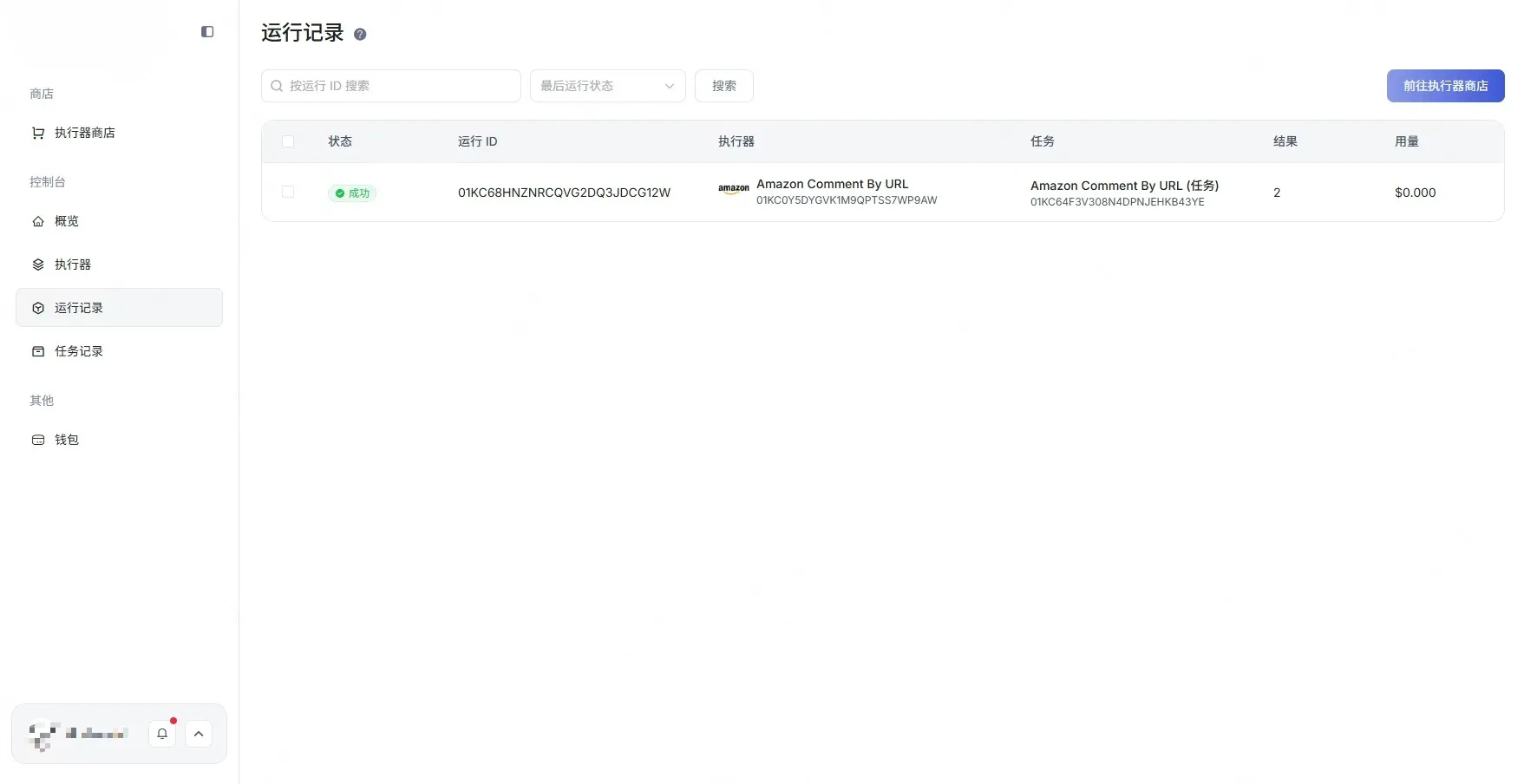This screenshot has height=784, width=1524.
Task: Check the checkbox for the successful run row
Action: pos(288,192)
